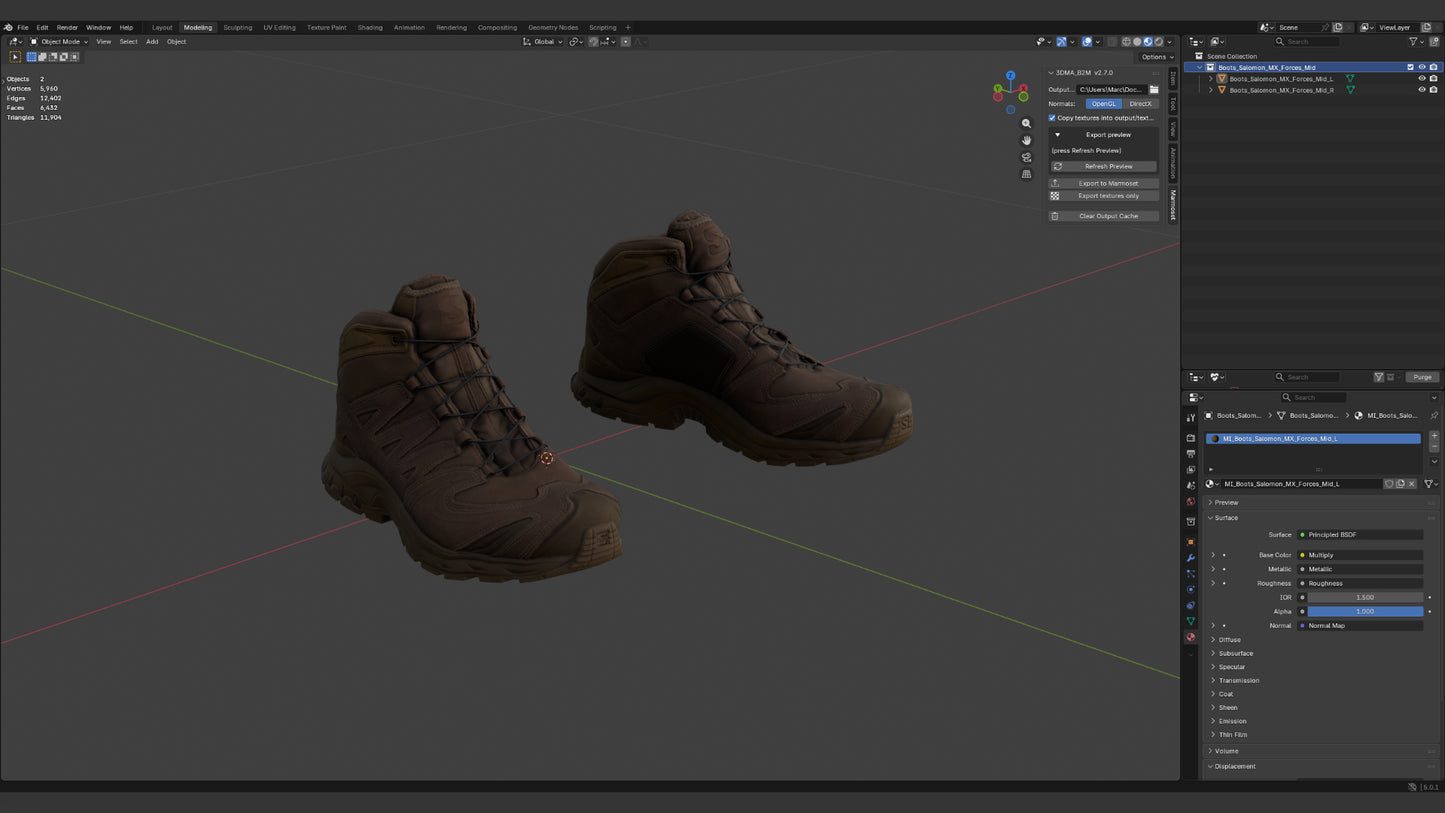
Task: Hide Boots_Salomon_MX_Forces_Mid_L object in viewport
Action: pyautogui.click(x=1422, y=78)
